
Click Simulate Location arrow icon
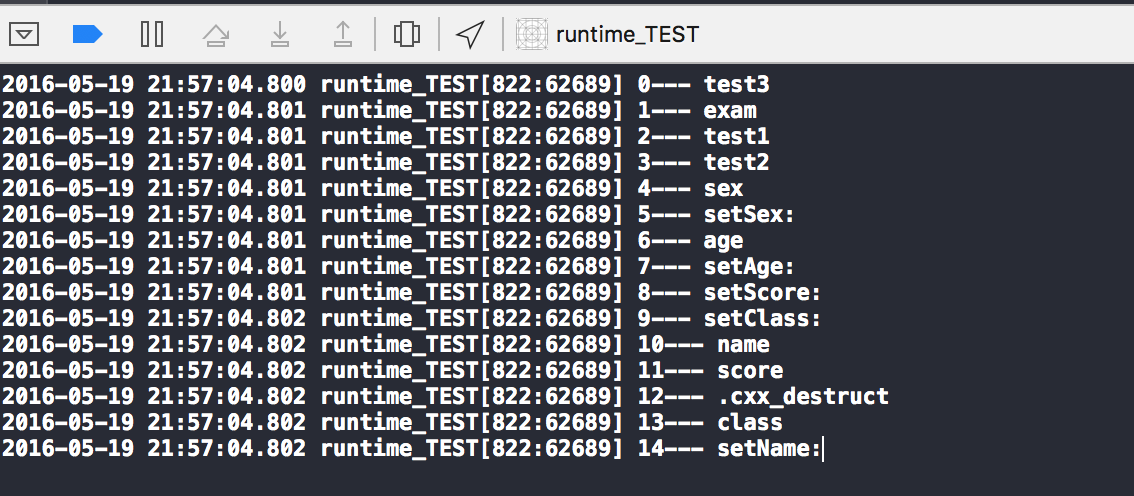point(470,34)
